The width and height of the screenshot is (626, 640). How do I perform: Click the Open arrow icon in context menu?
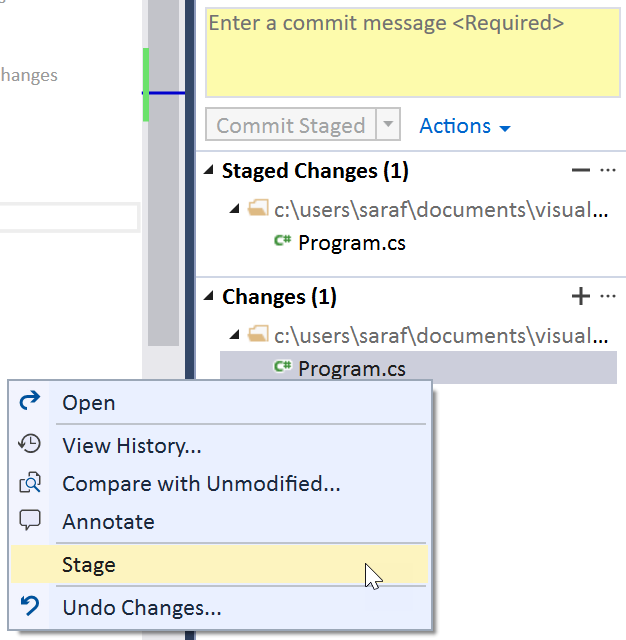[x=30, y=402]
